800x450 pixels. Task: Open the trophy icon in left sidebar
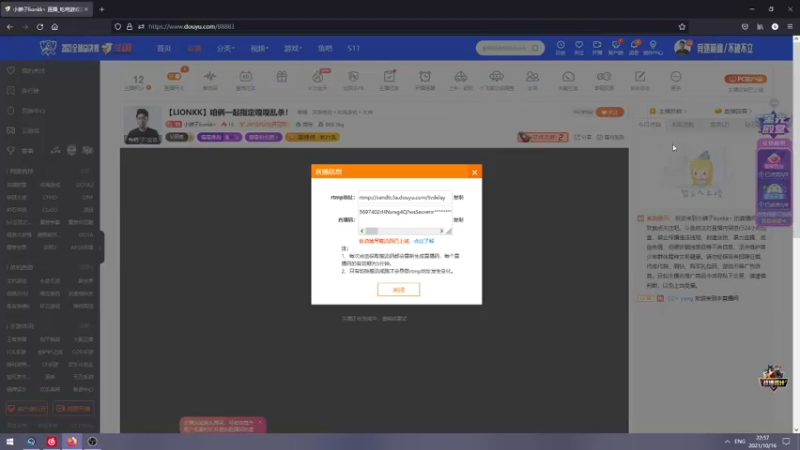pos(11,151)
